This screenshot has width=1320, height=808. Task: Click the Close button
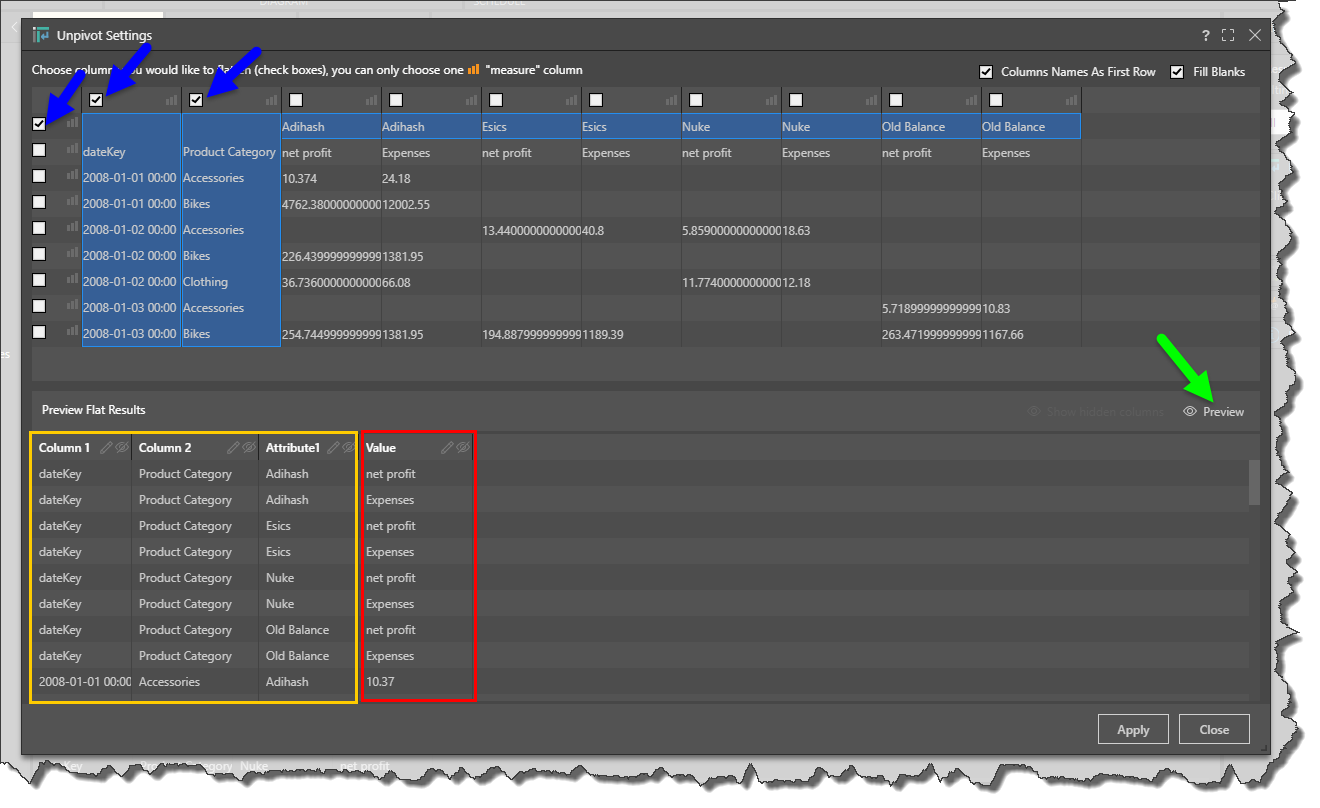click(x=1214, y=729)
